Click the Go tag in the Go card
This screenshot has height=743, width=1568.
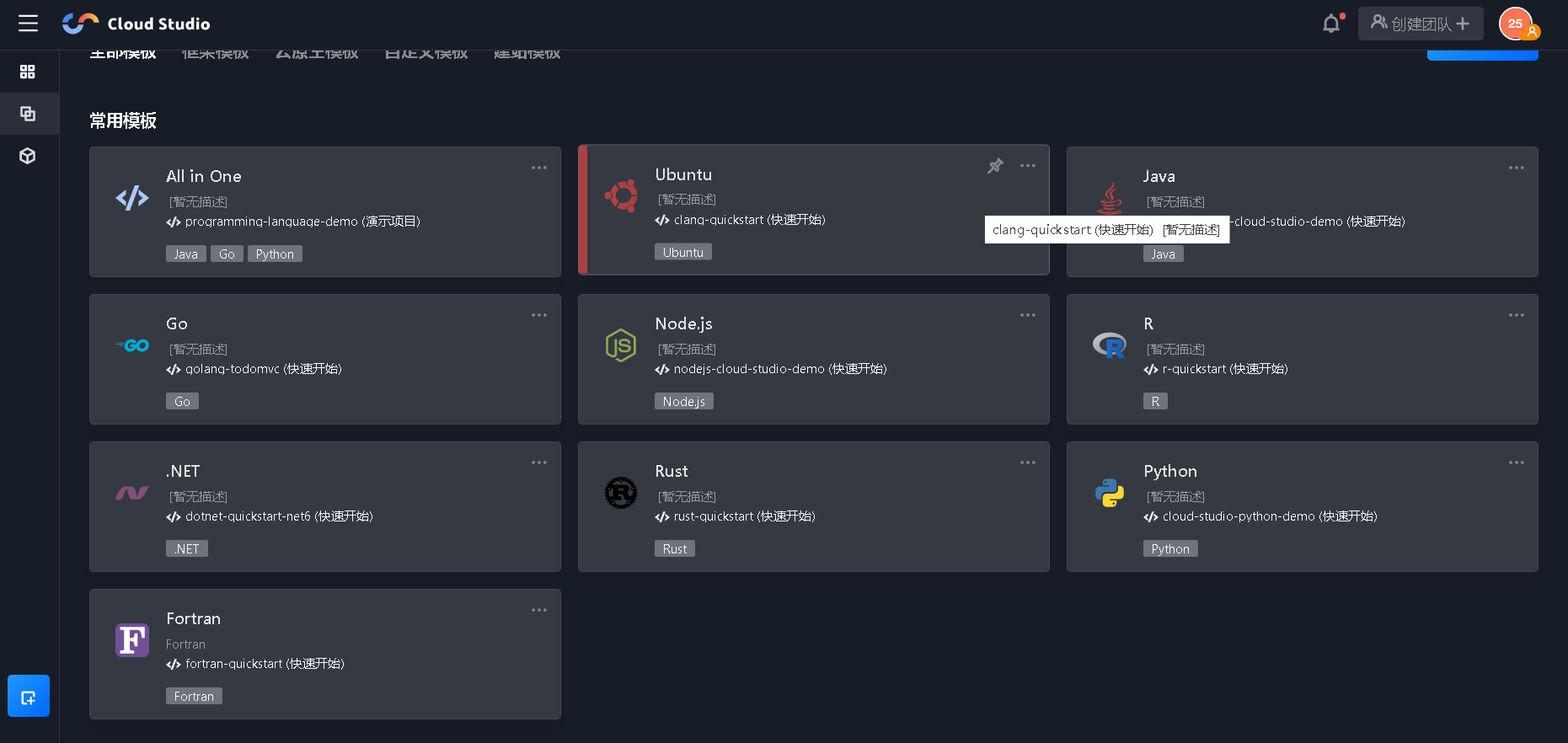point(183,401)
